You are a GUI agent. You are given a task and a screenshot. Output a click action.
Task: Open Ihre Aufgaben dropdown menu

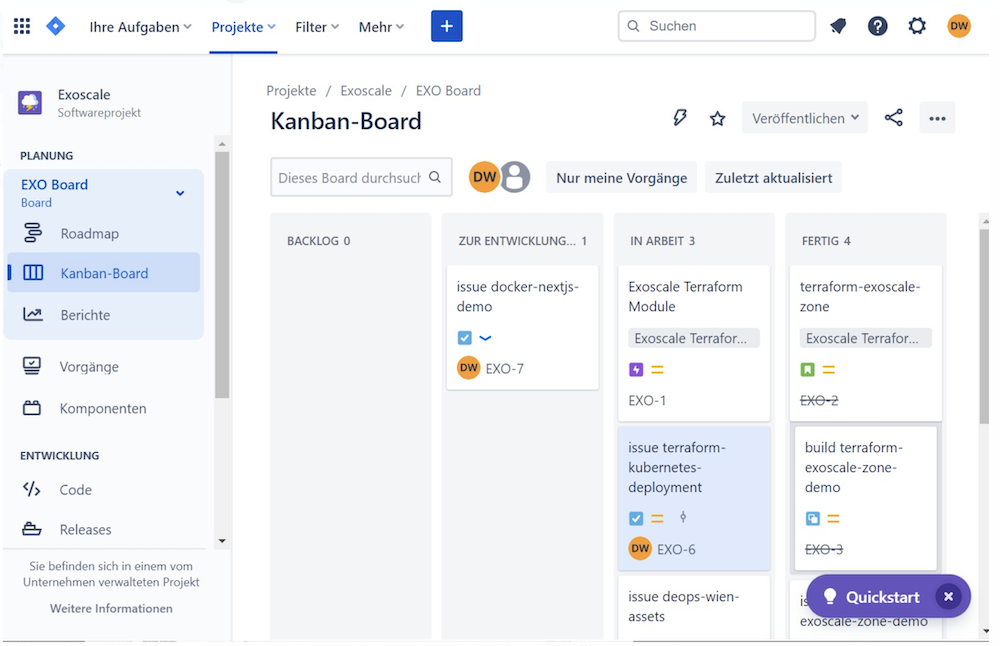[x=140, y=27]
